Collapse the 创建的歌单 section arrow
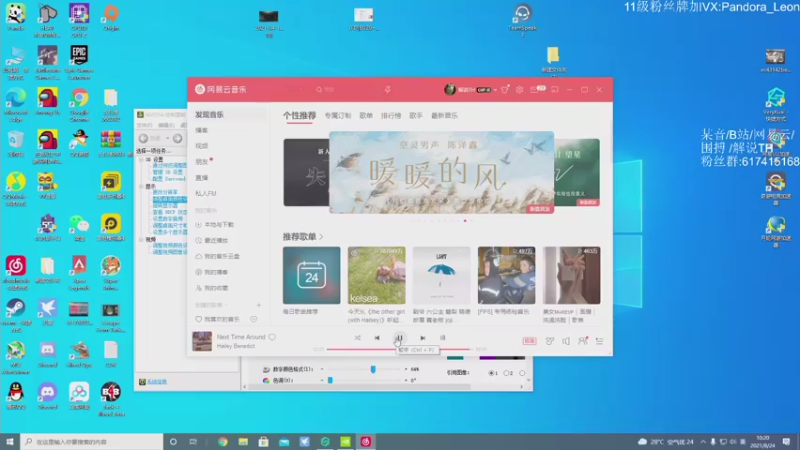Image resolution: width=800 pixels, height=450 pixels. (x=226, y=305)
